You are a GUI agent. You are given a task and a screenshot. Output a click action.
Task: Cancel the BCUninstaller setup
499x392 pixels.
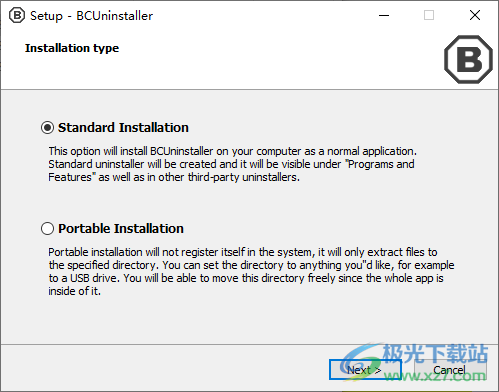coord(450,370)
